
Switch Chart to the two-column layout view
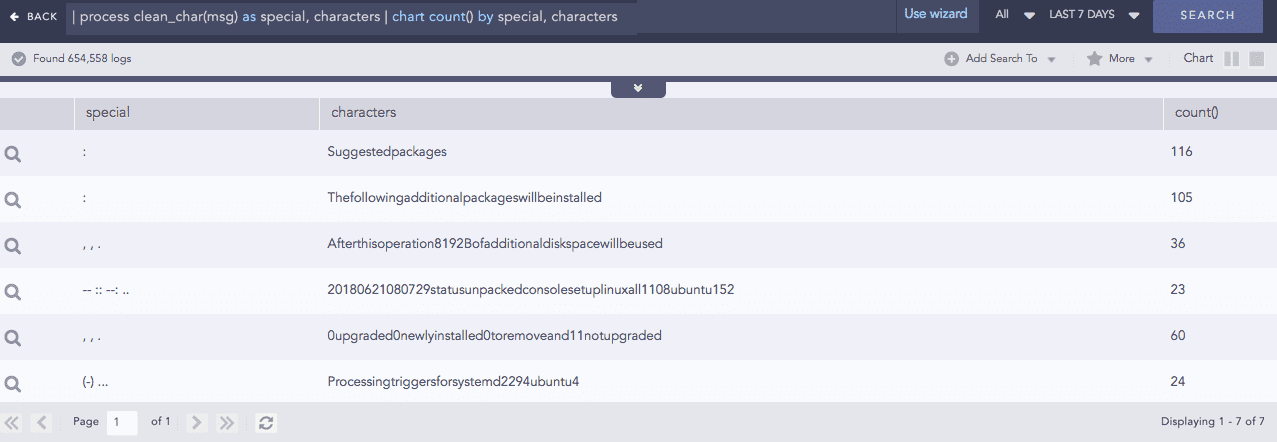tap(1232, 59)
